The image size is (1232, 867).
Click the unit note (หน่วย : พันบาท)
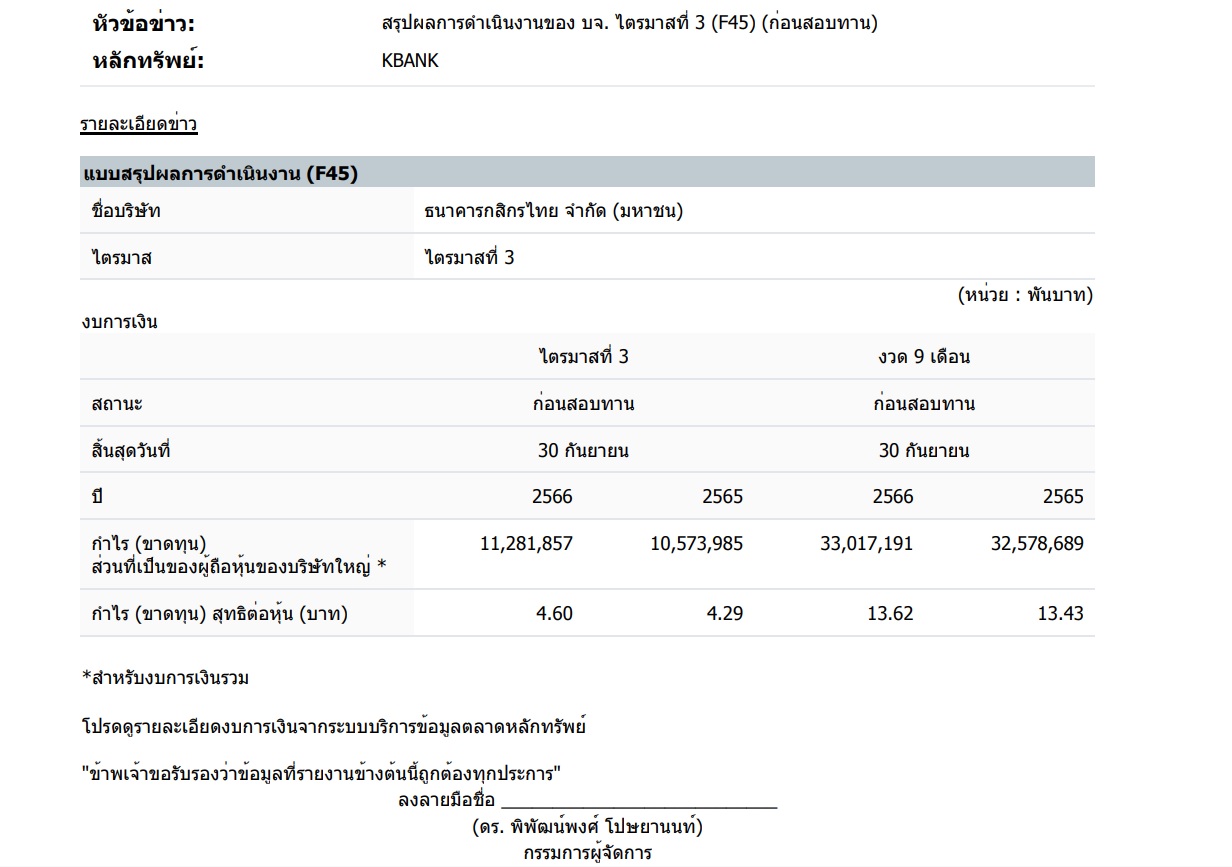[1025, 295]
